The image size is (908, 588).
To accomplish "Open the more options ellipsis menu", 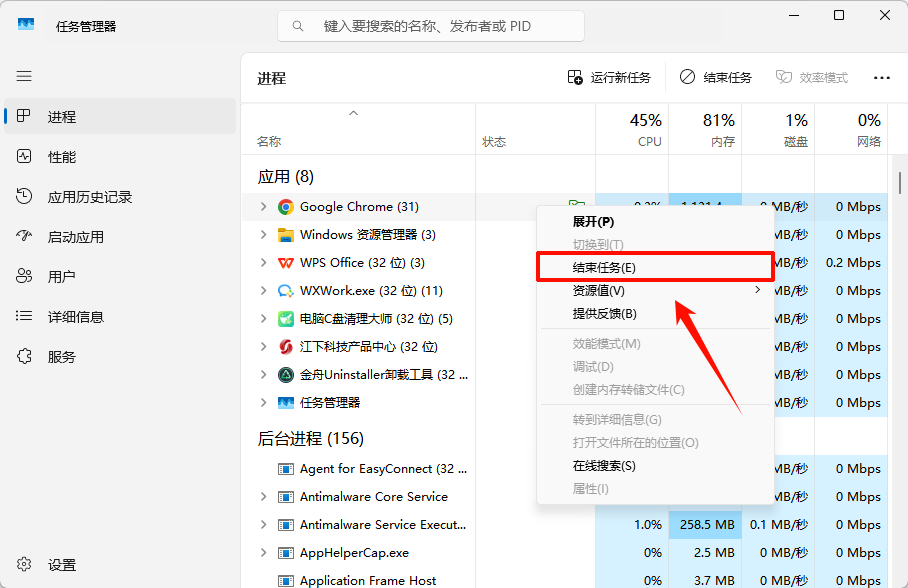I will click(881, 77).
